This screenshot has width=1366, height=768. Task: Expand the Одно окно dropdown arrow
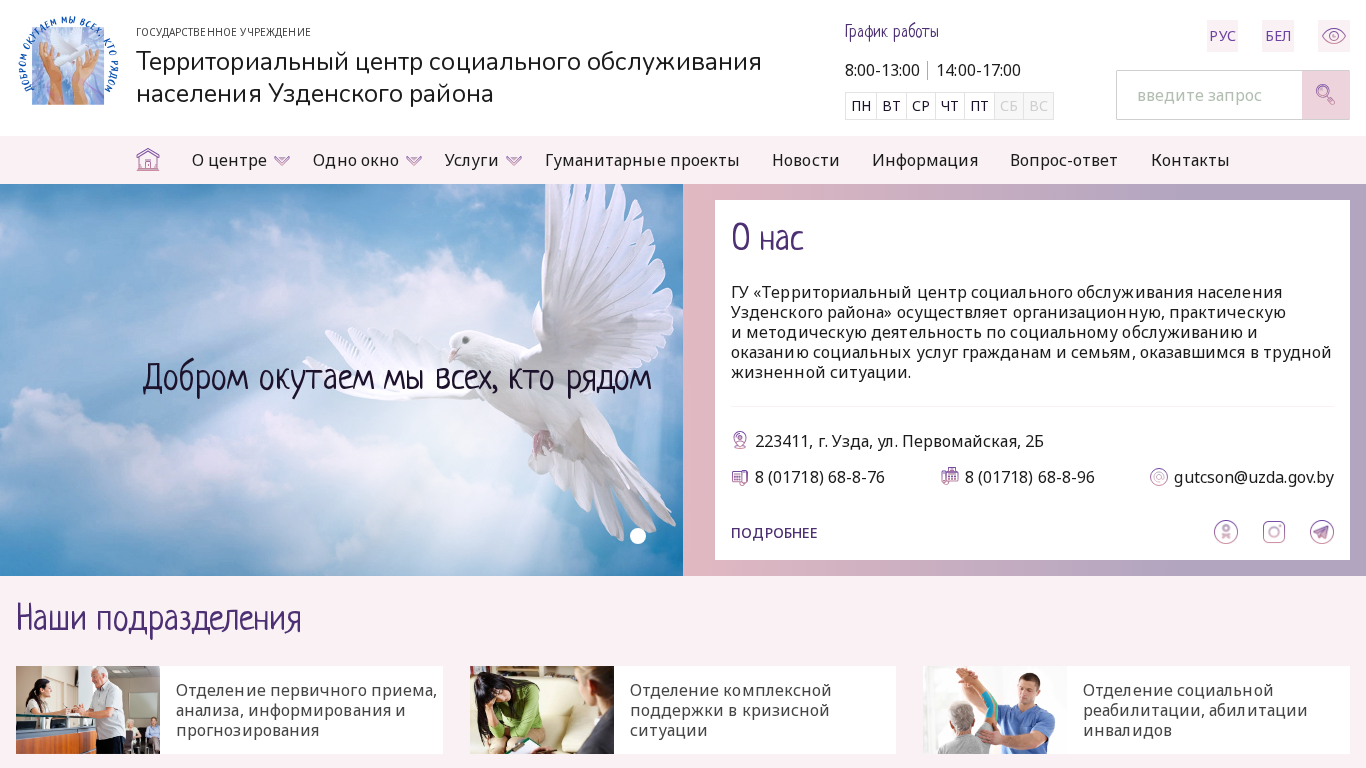(x=414, y=161)
